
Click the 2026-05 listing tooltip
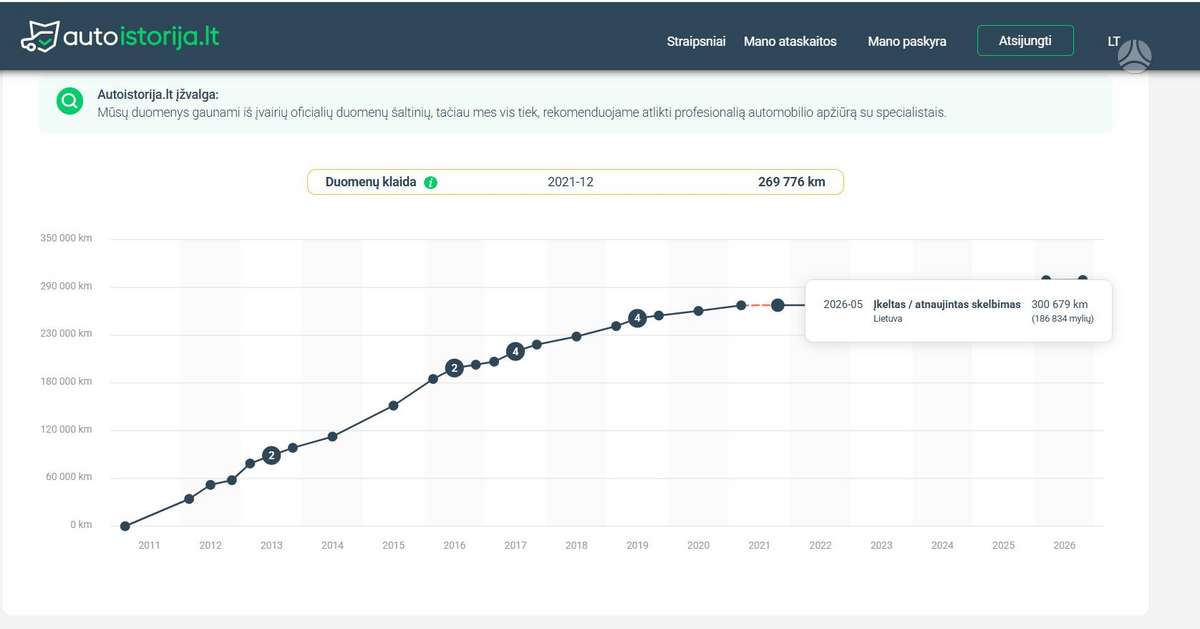tap(958, 310)
